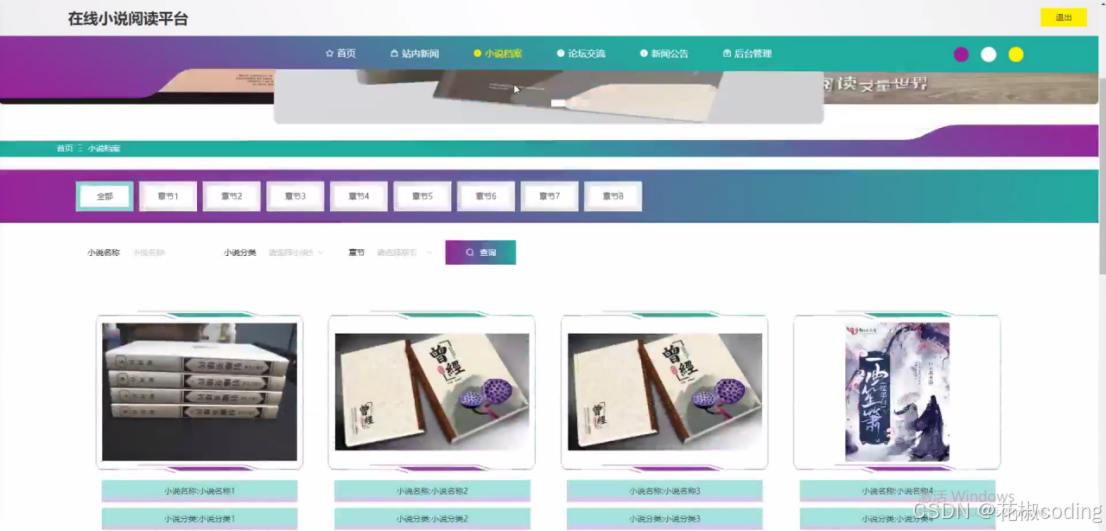1106x531 pixels.
Task: Click the dot icon beside 论坛交流
Action: (x=561, y=54)
